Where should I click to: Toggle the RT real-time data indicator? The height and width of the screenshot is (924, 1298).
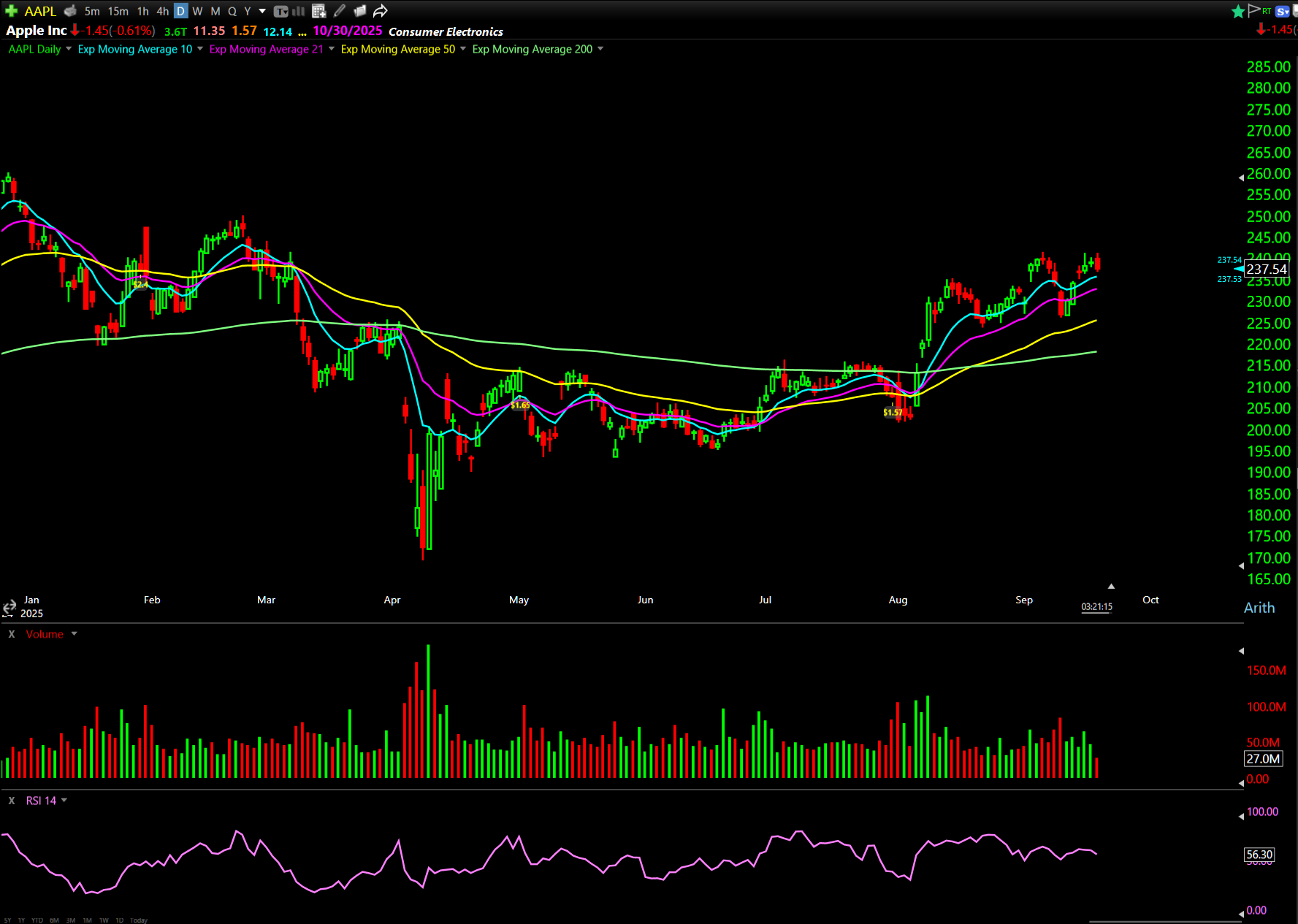tap(1267, 11)
